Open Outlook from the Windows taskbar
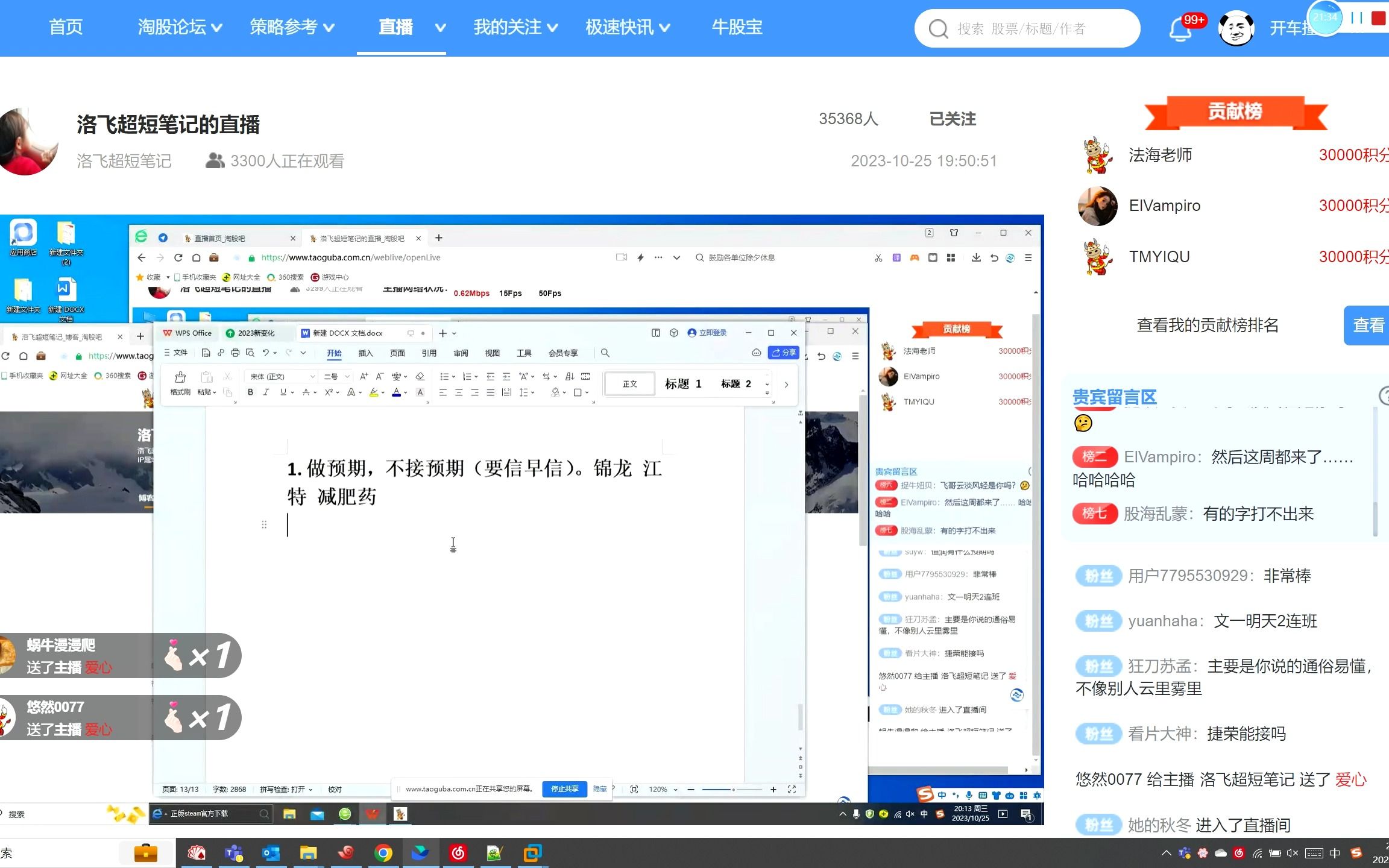Screen dimensions: 1389x868 coord(271,853)
